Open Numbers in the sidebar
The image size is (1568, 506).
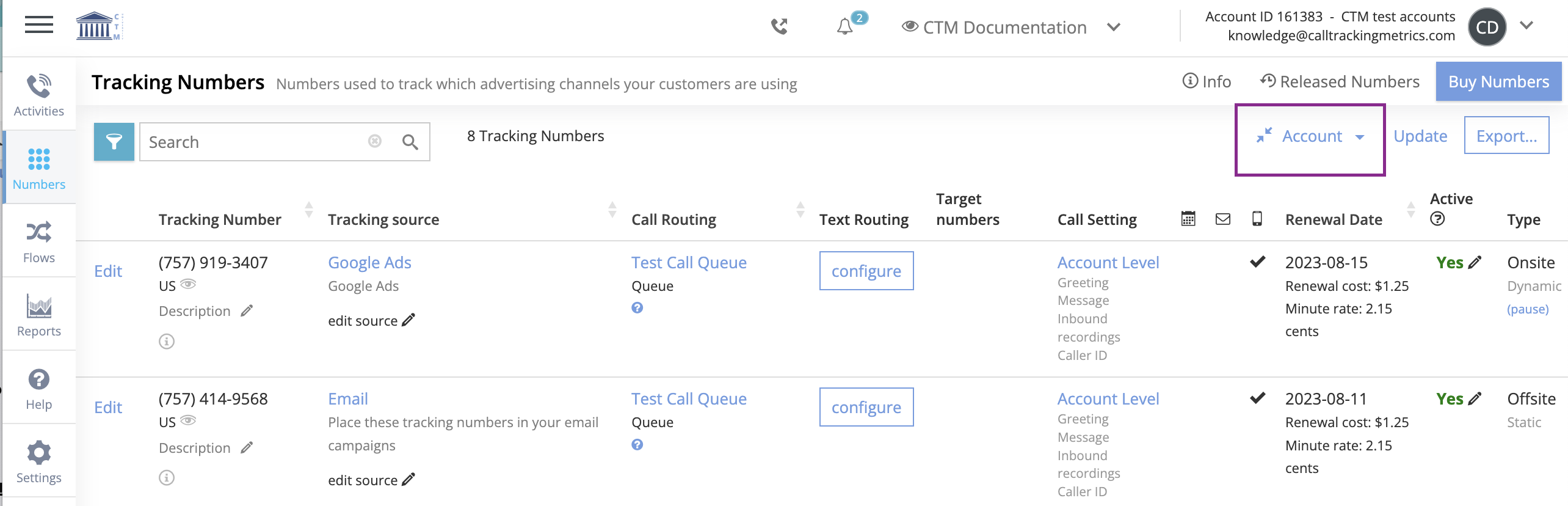pyautogui.click(x=39, y=167)
